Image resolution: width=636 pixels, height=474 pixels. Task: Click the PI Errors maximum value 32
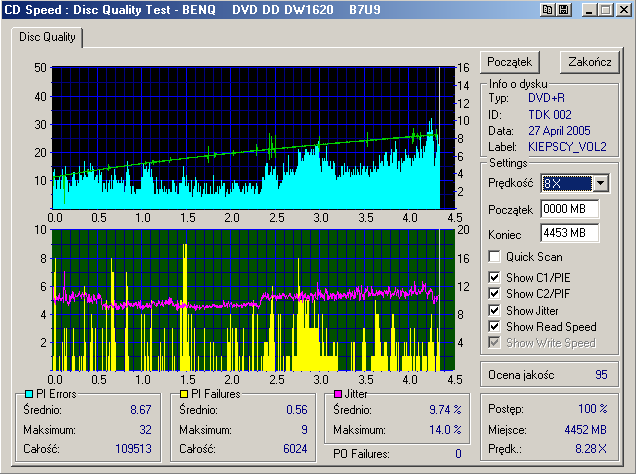[x=145, y=430]
